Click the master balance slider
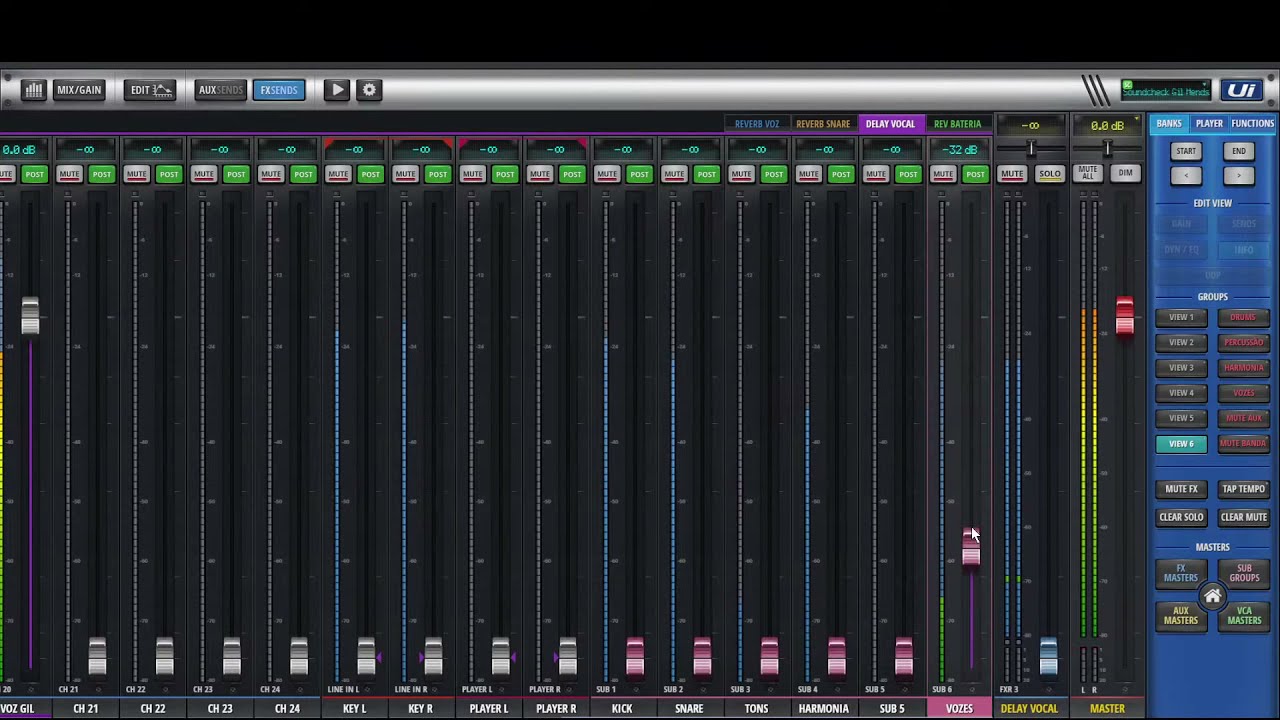1280x720 pixels. click(x=1107, y=149)
